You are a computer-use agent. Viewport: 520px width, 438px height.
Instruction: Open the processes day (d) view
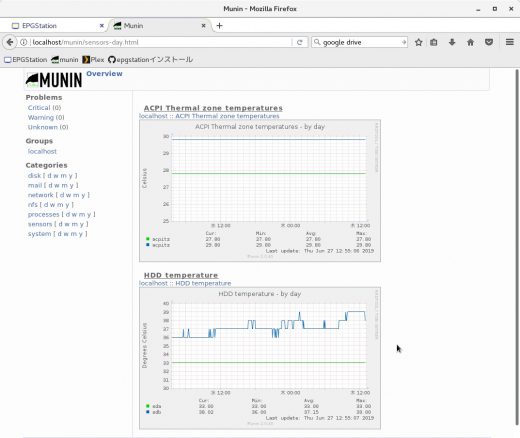68,214
